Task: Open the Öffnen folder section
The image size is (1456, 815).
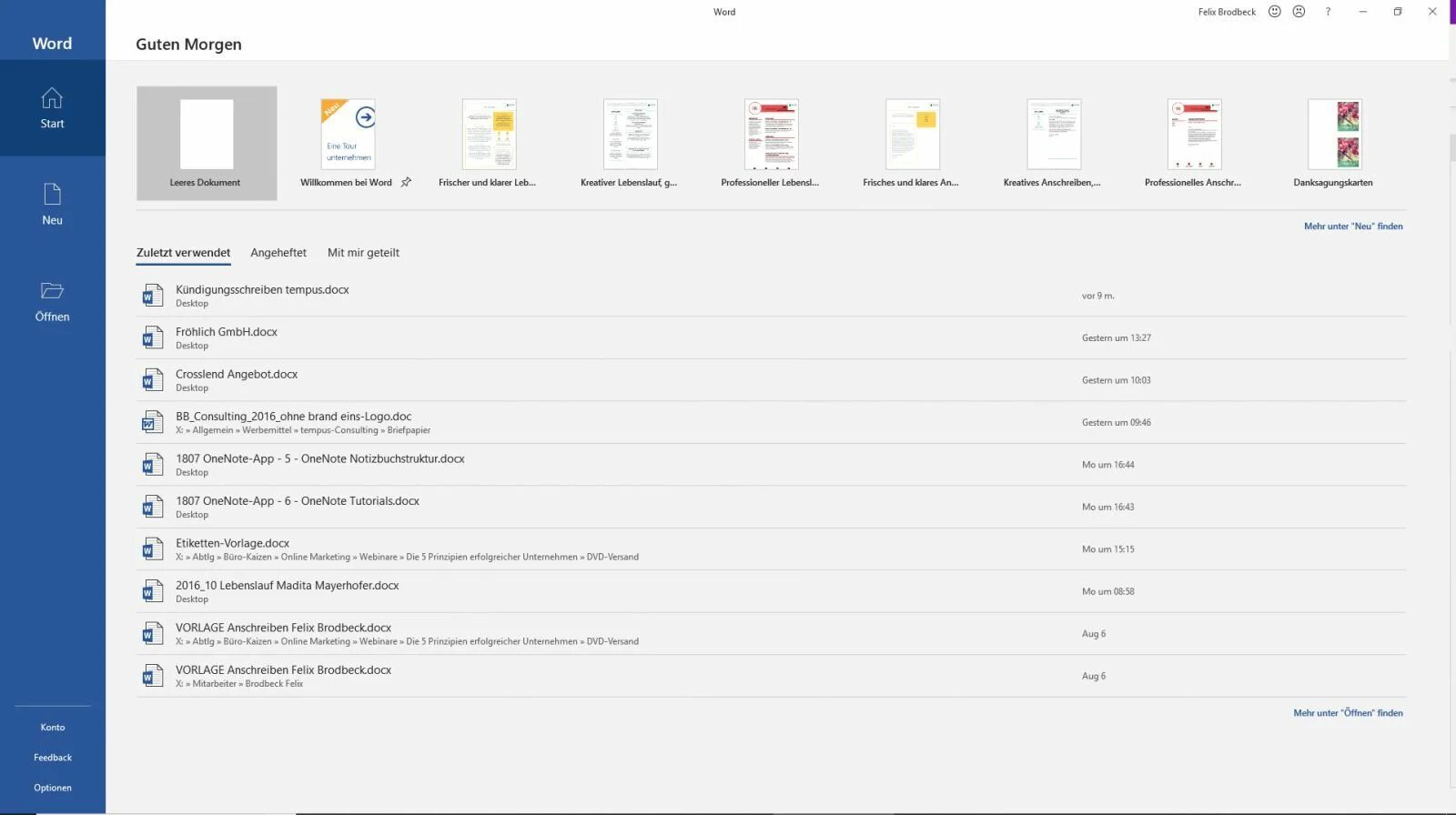Action: point(52,301)
